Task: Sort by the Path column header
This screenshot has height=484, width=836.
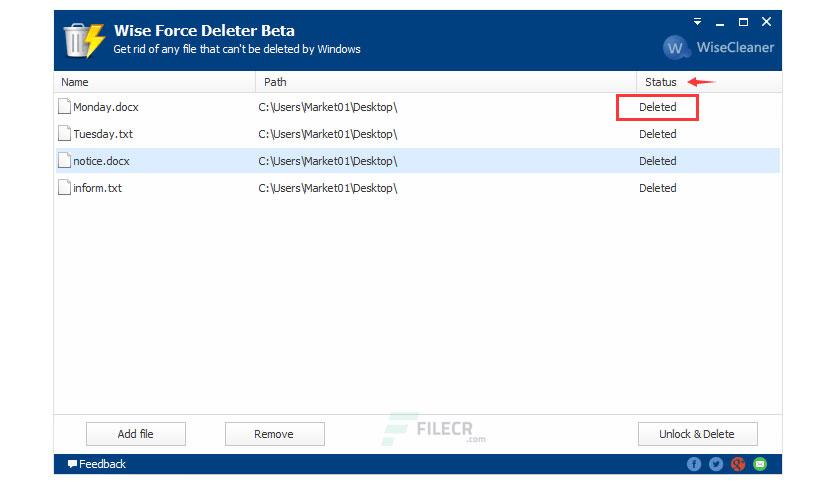Action: (x=446, y=82)
